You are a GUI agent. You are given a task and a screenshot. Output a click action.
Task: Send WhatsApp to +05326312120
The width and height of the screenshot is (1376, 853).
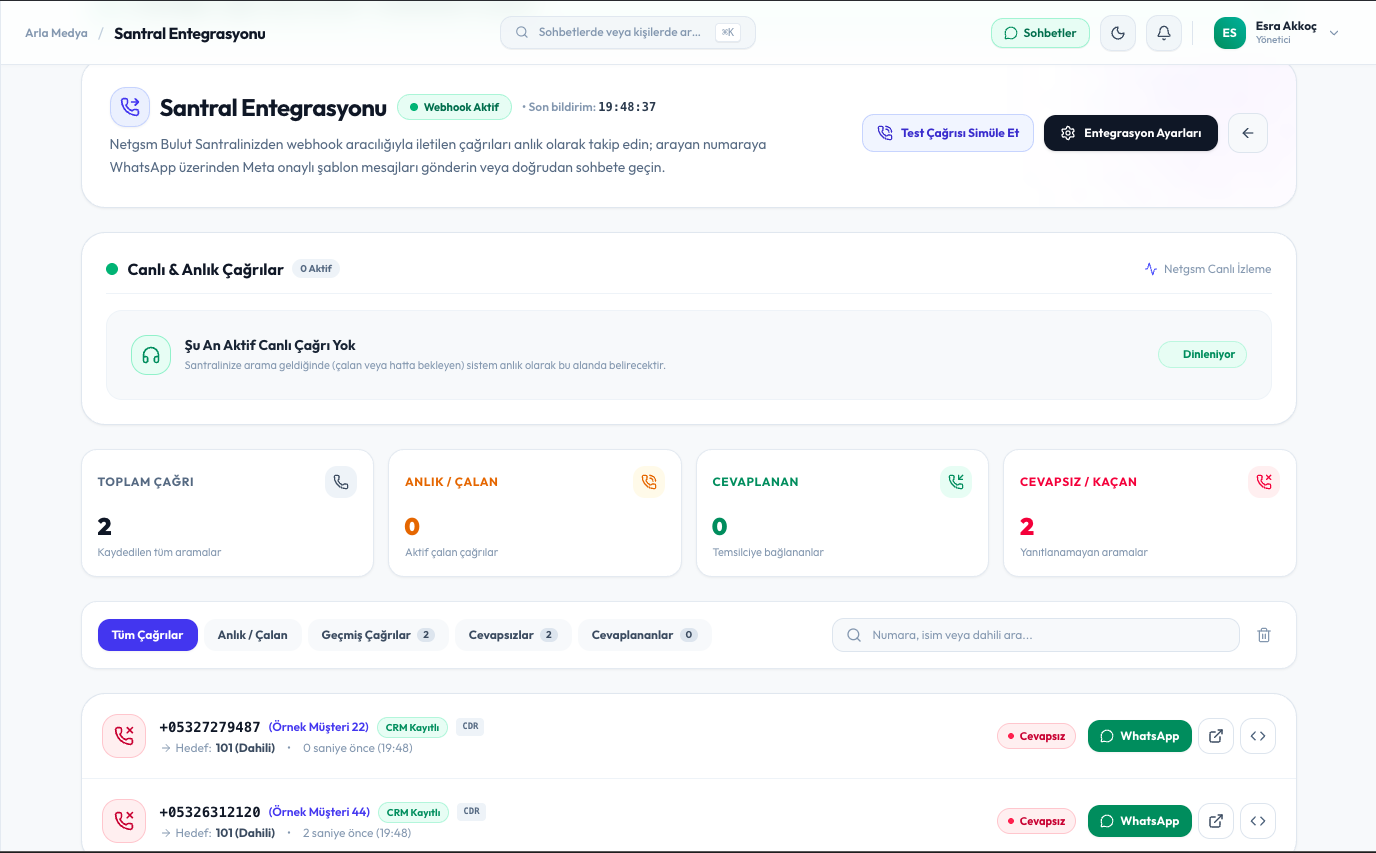tap(1140, 821)
